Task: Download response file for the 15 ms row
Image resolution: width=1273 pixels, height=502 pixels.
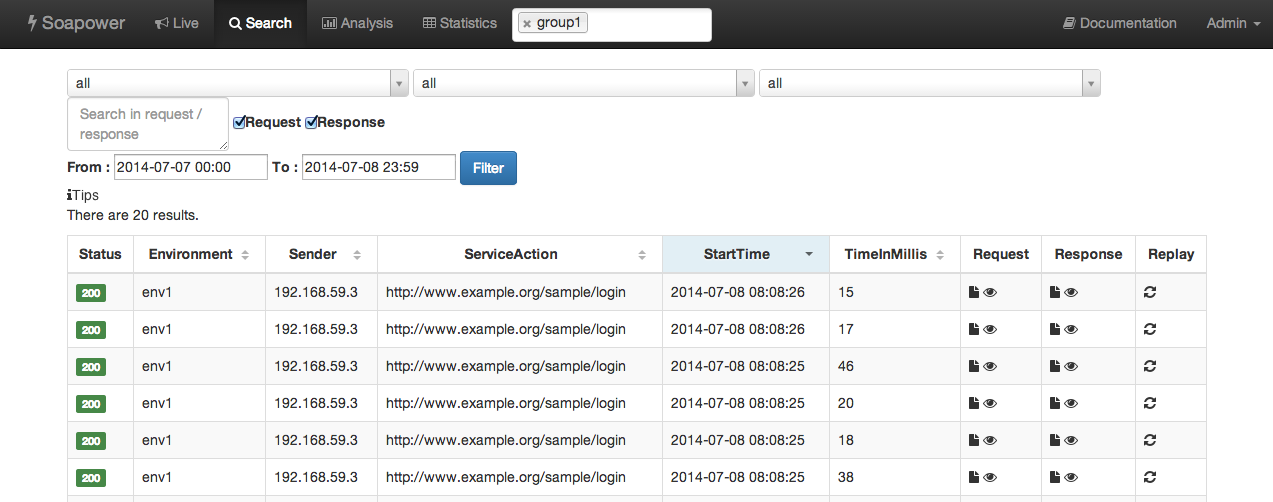Action: 1055,292
